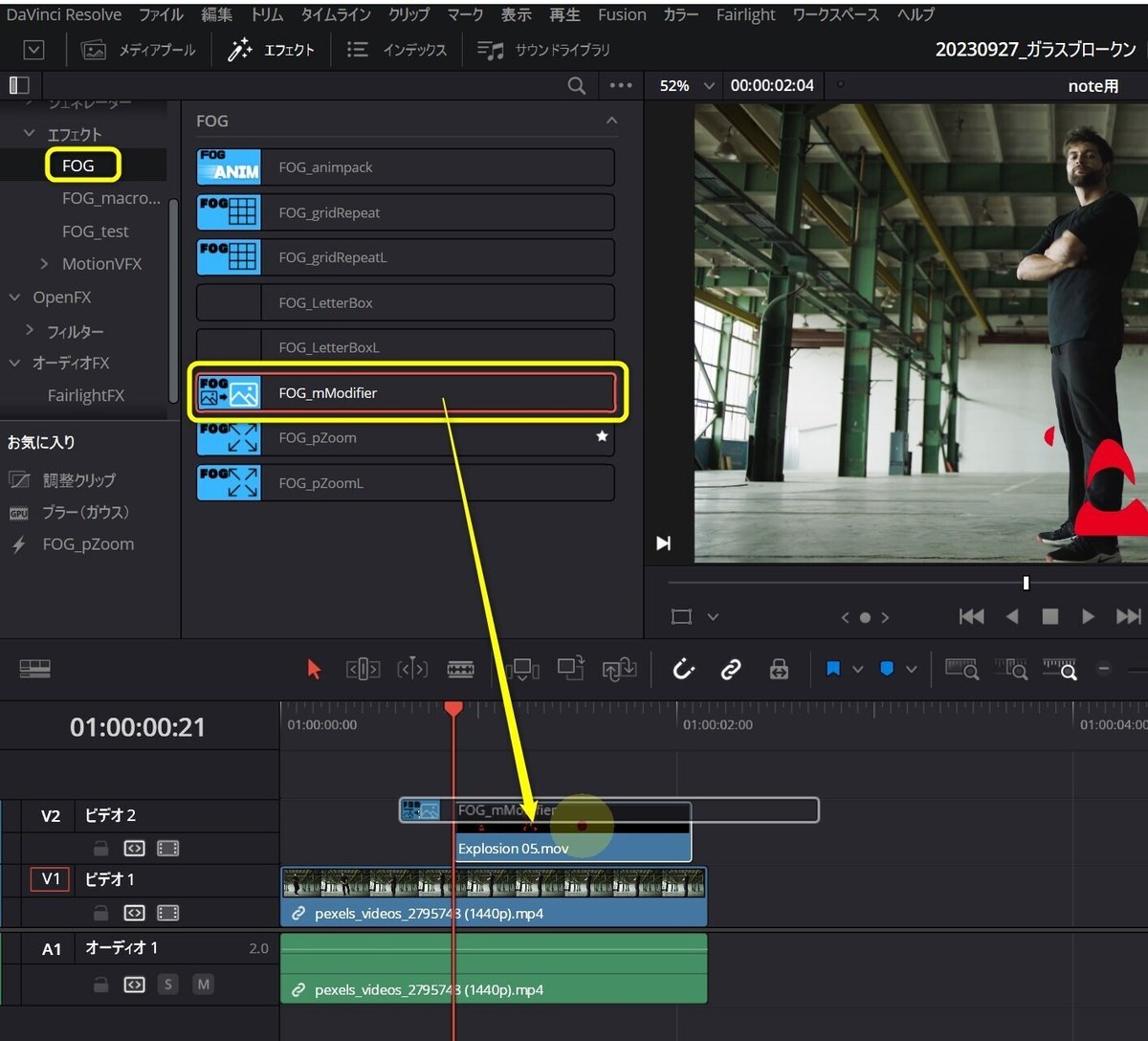This screenshot has height=1041, width=1148.
Task: Lock the ビデオ 2 track
Action: (100, 849)
